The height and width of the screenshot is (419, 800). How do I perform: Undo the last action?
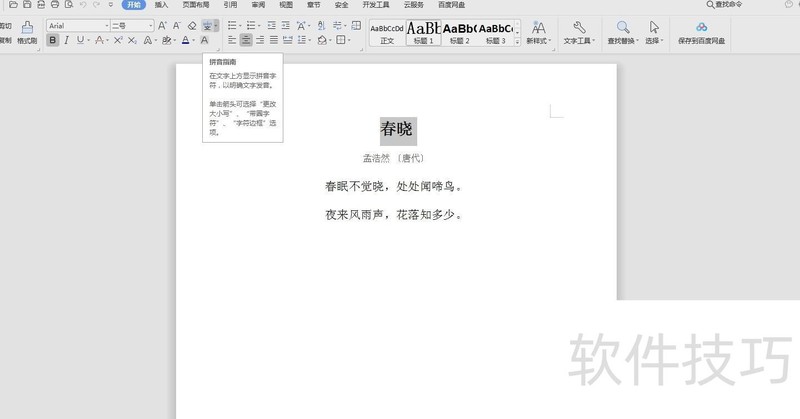(x=83, y=5)
